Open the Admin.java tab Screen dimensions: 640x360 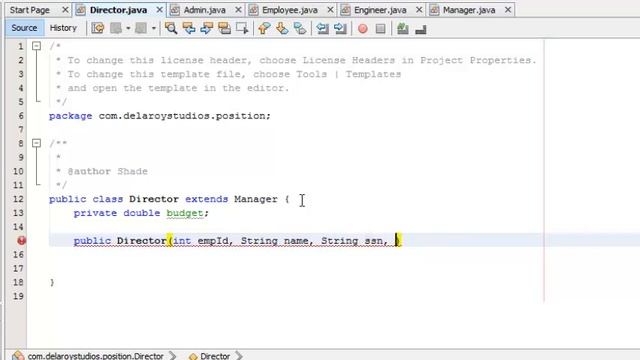(x=204, y=10)
